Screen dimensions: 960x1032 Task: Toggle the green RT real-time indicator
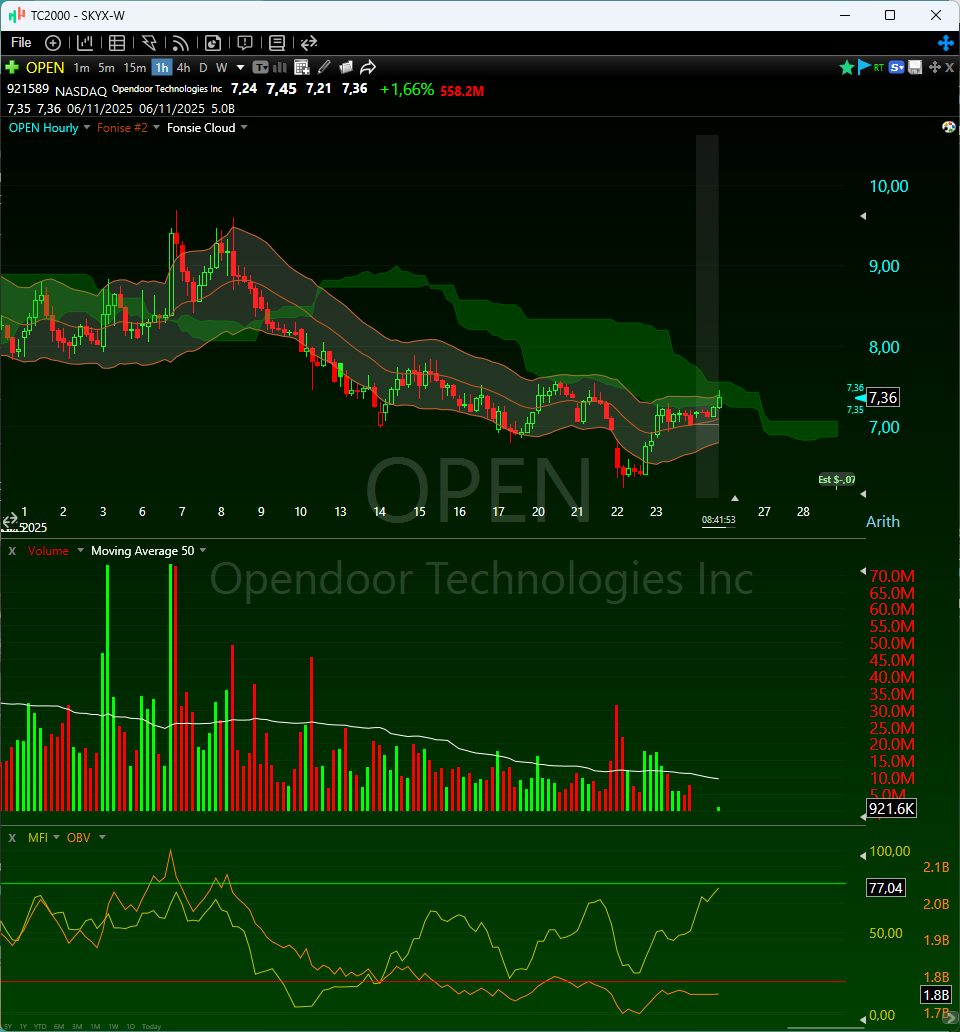(x=878, y=67)
